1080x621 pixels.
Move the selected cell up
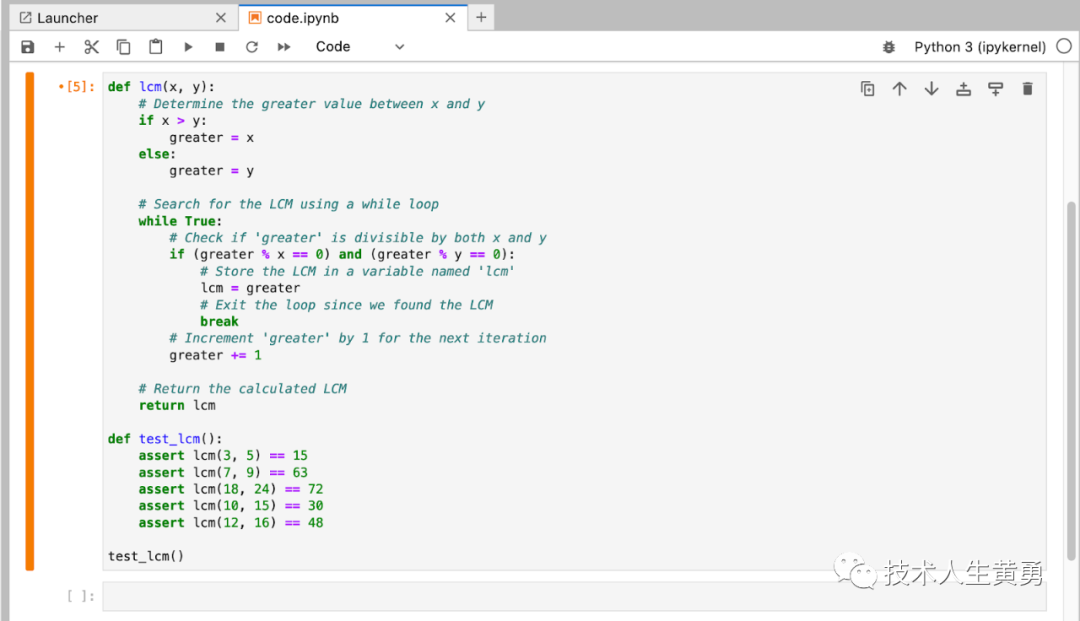(x=899, y=88)
